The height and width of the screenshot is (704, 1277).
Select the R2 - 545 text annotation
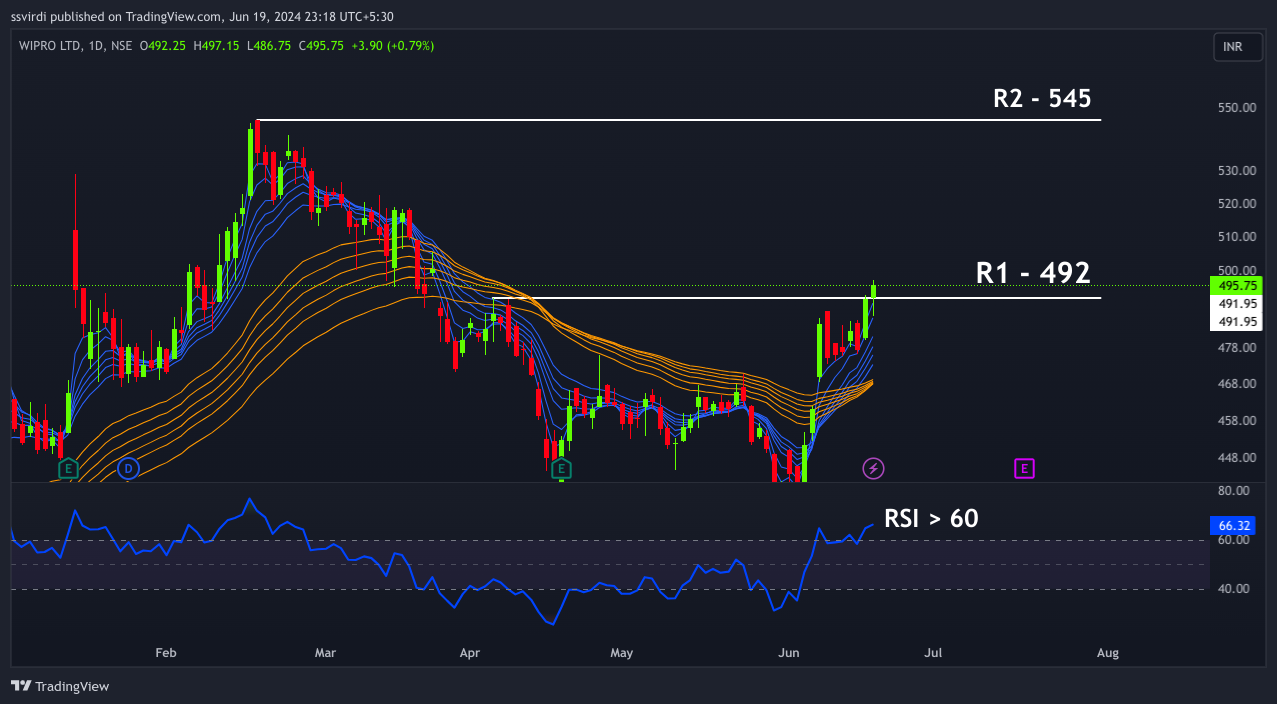[1041, 98]
